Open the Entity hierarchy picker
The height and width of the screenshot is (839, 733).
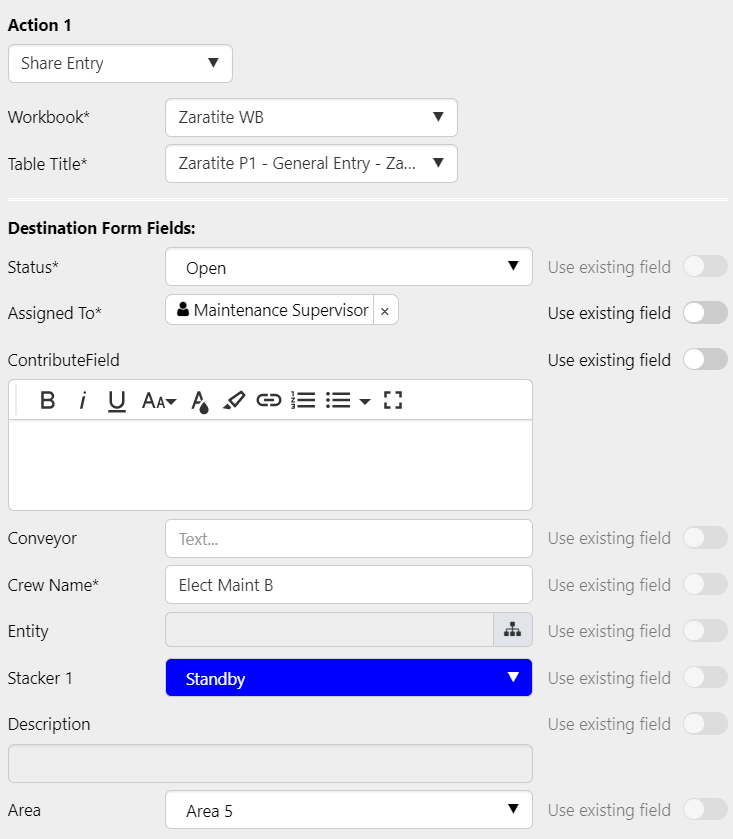[x=512, y=630]
